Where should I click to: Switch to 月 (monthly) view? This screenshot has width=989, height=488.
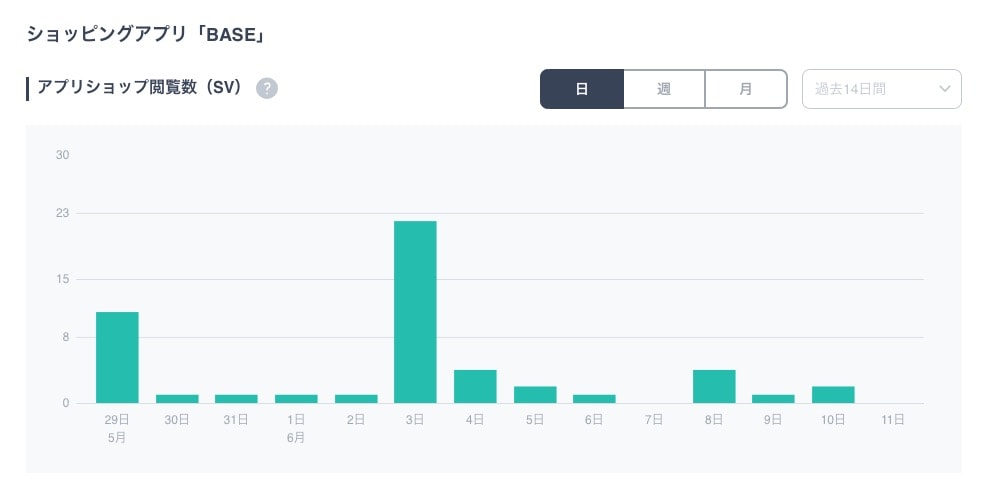pos(746,88)
